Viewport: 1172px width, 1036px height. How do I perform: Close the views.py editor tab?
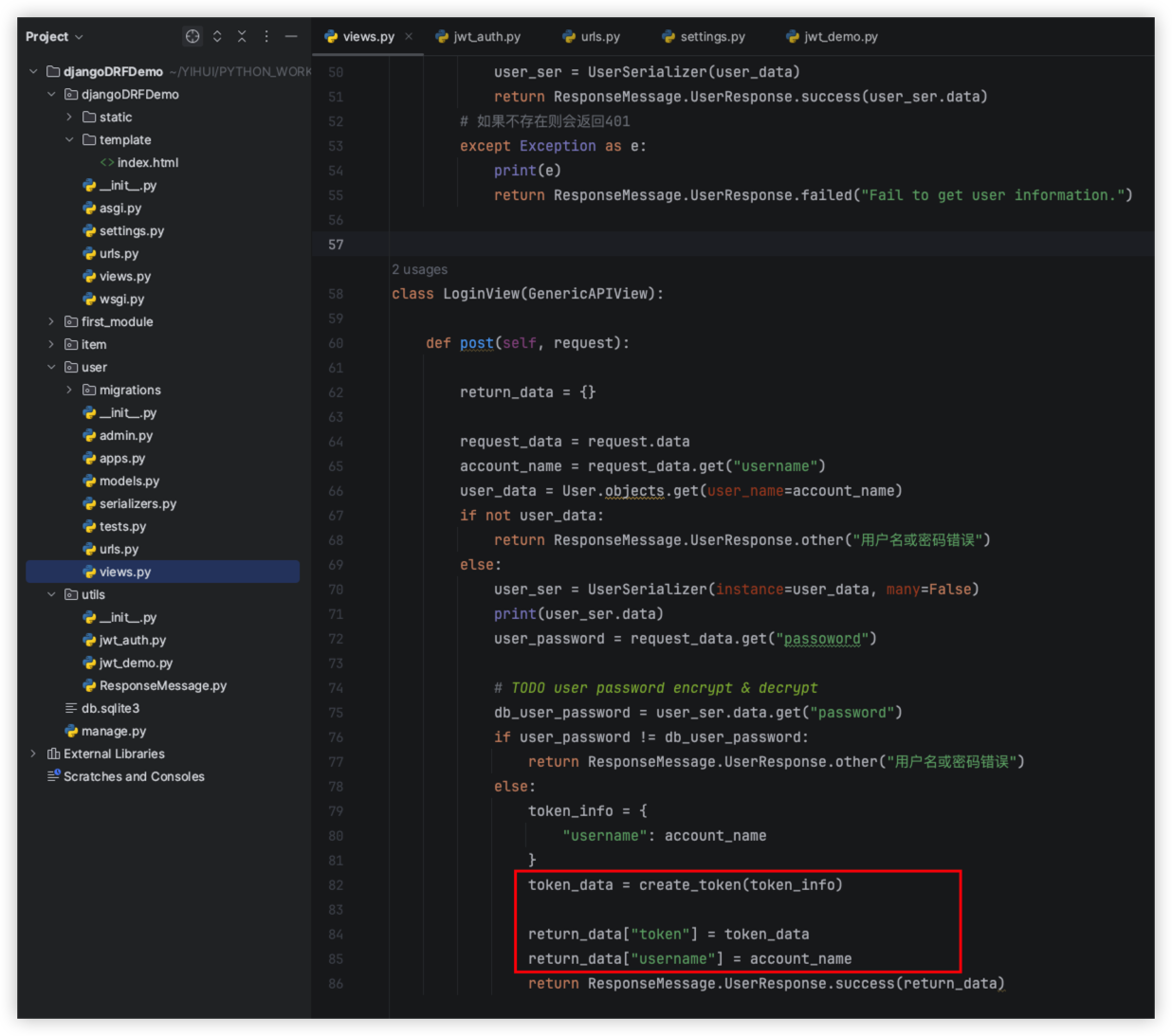(409, 37)
